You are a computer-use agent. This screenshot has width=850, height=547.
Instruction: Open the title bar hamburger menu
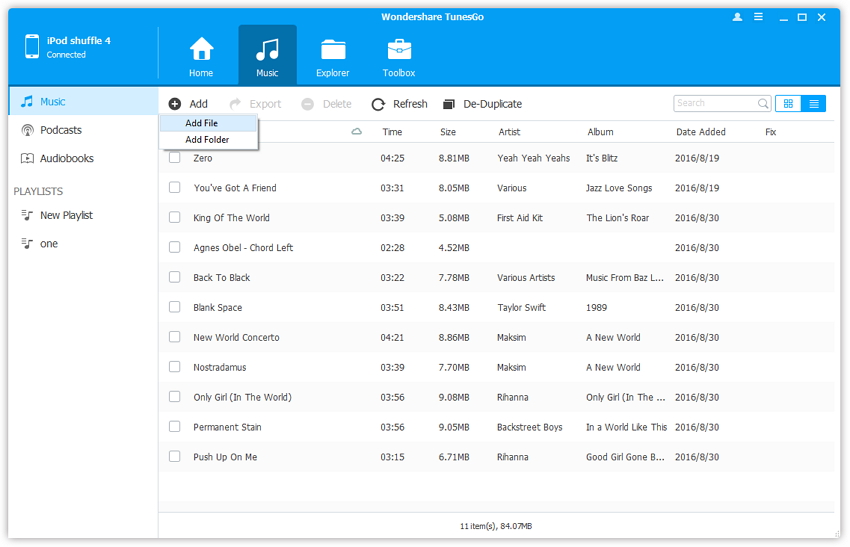click(759, 17)
